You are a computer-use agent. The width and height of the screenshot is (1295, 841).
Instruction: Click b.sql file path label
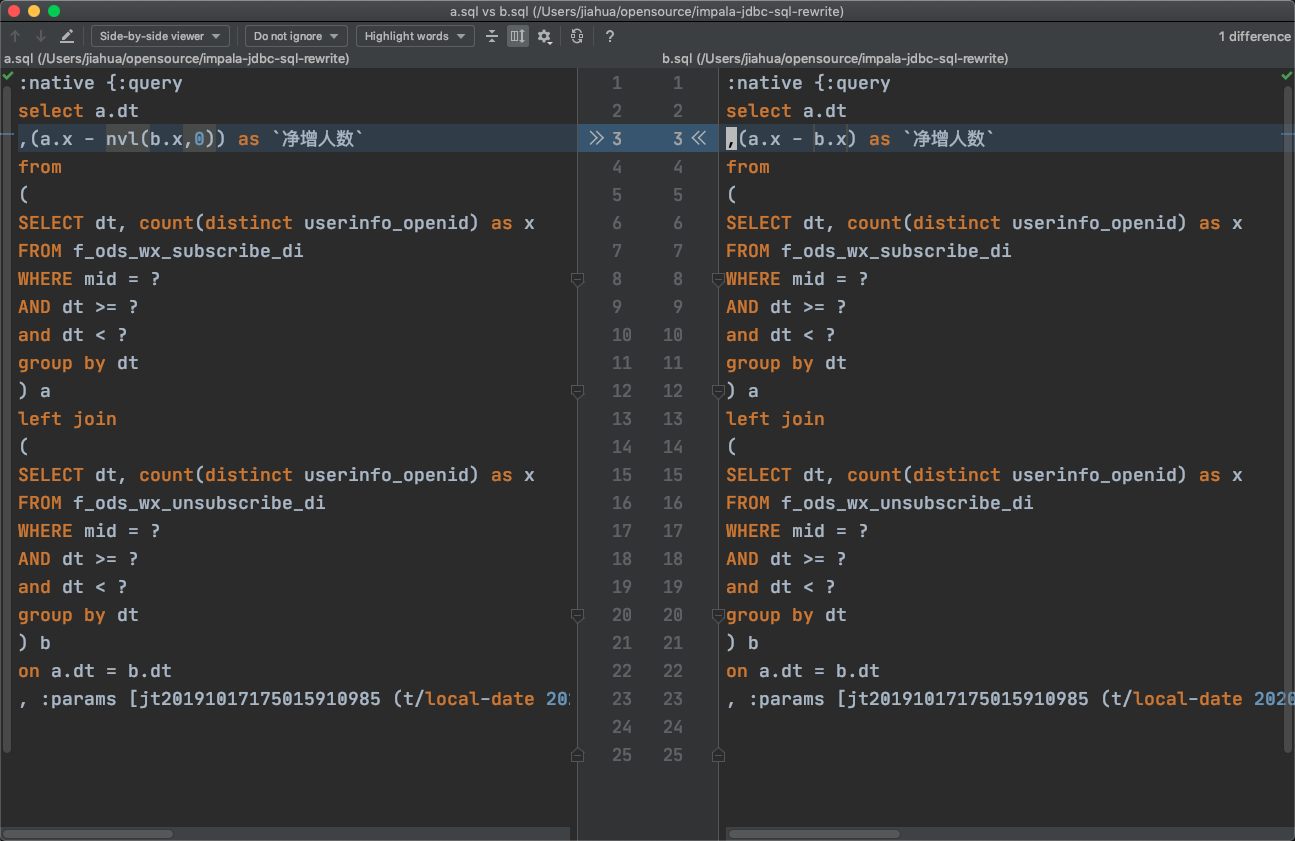[835, 59]
